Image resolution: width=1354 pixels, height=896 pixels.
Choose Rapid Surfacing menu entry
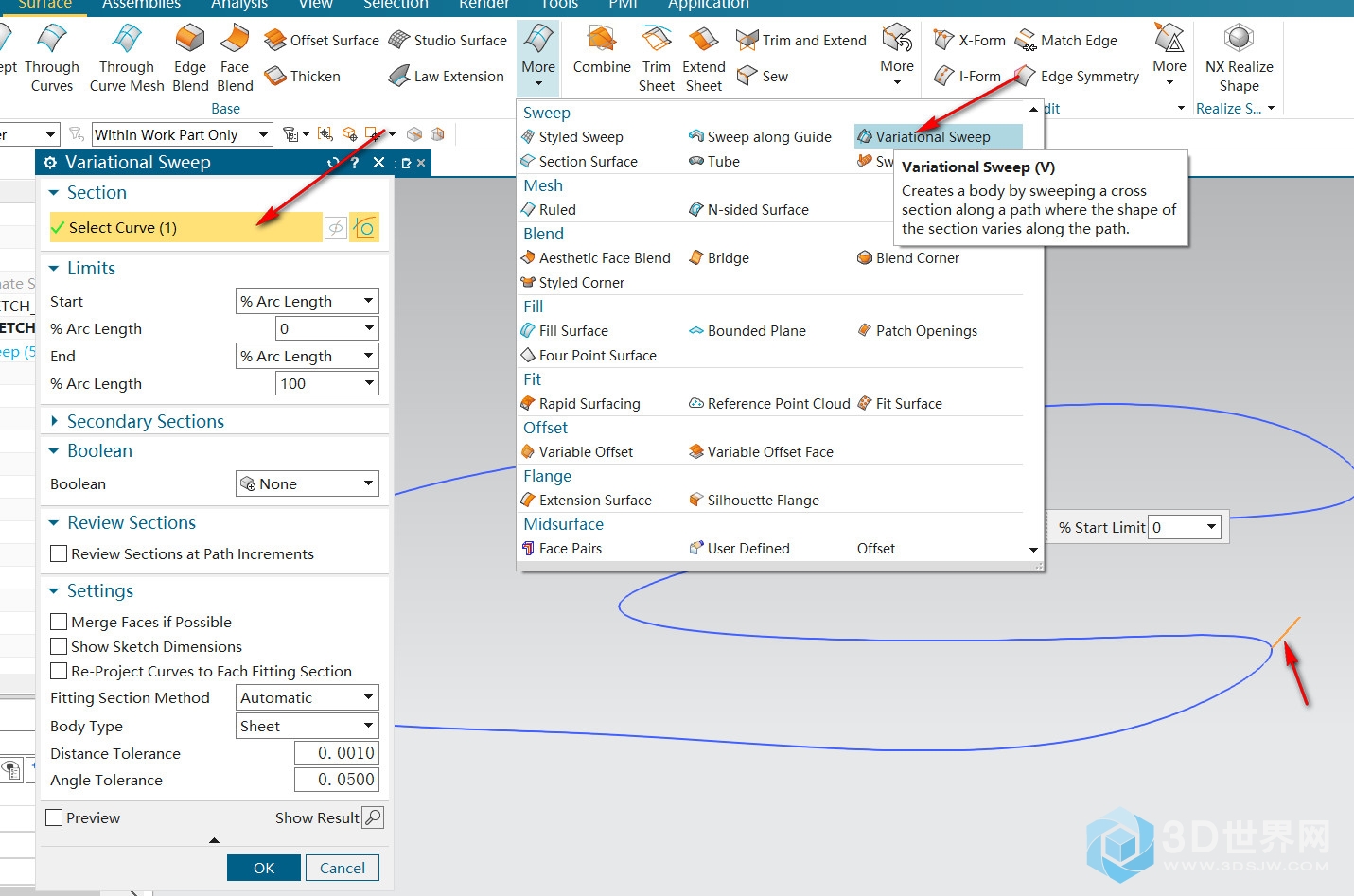coord(580,404)
